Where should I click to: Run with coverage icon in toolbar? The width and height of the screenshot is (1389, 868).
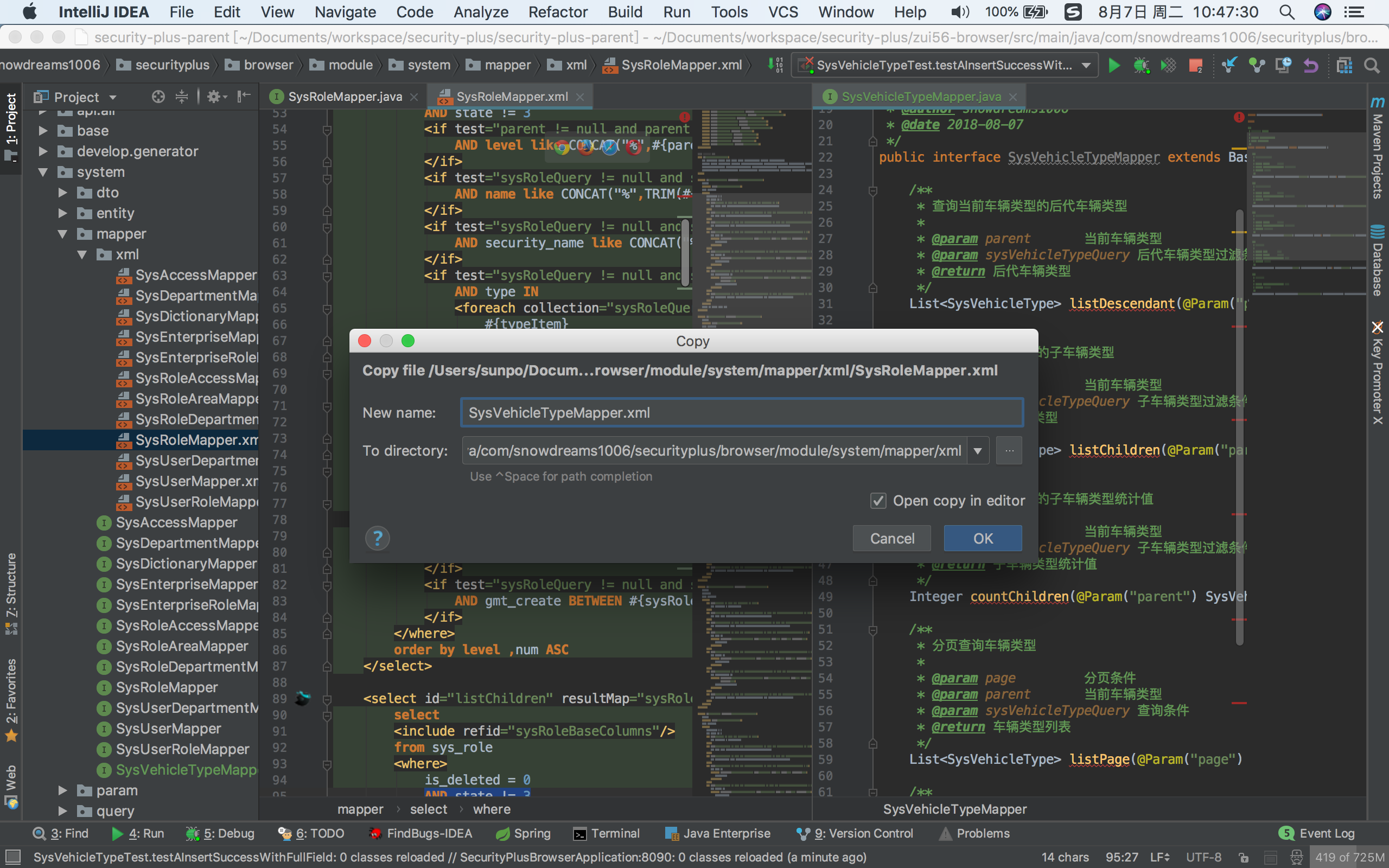click(1168, 66)
